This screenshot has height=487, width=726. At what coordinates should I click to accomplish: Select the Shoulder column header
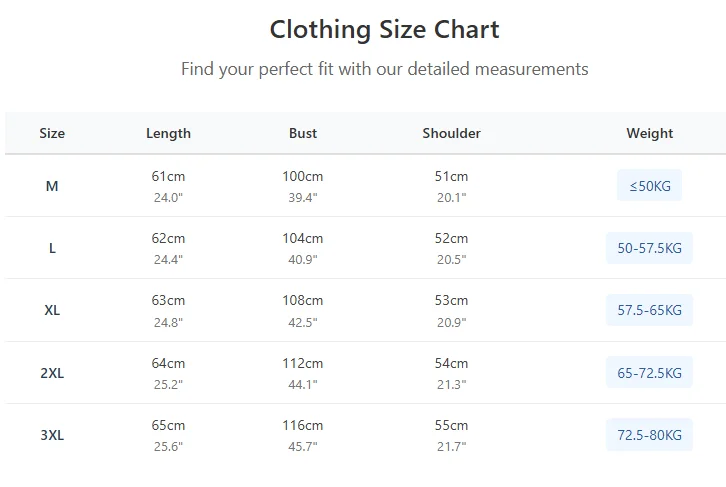451,133
